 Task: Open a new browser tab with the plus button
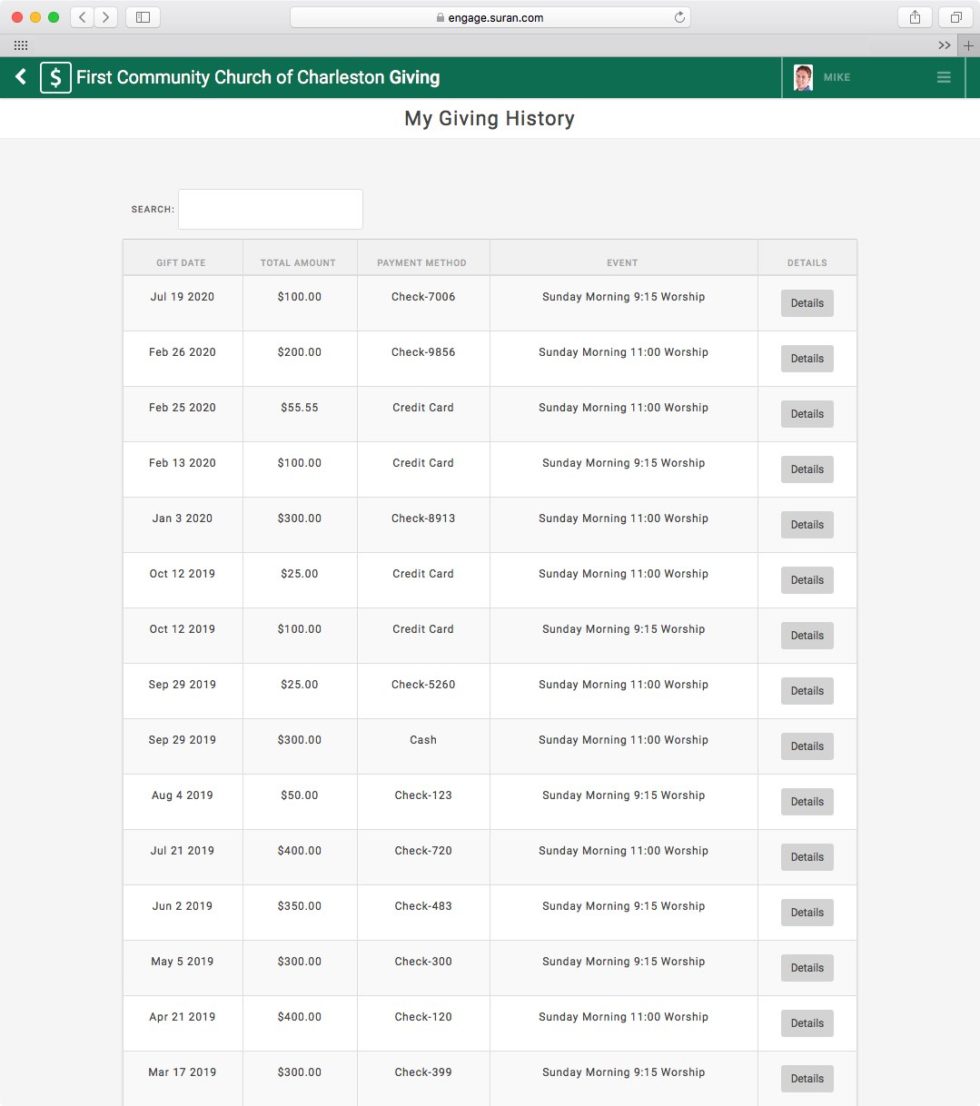[968, 45]
